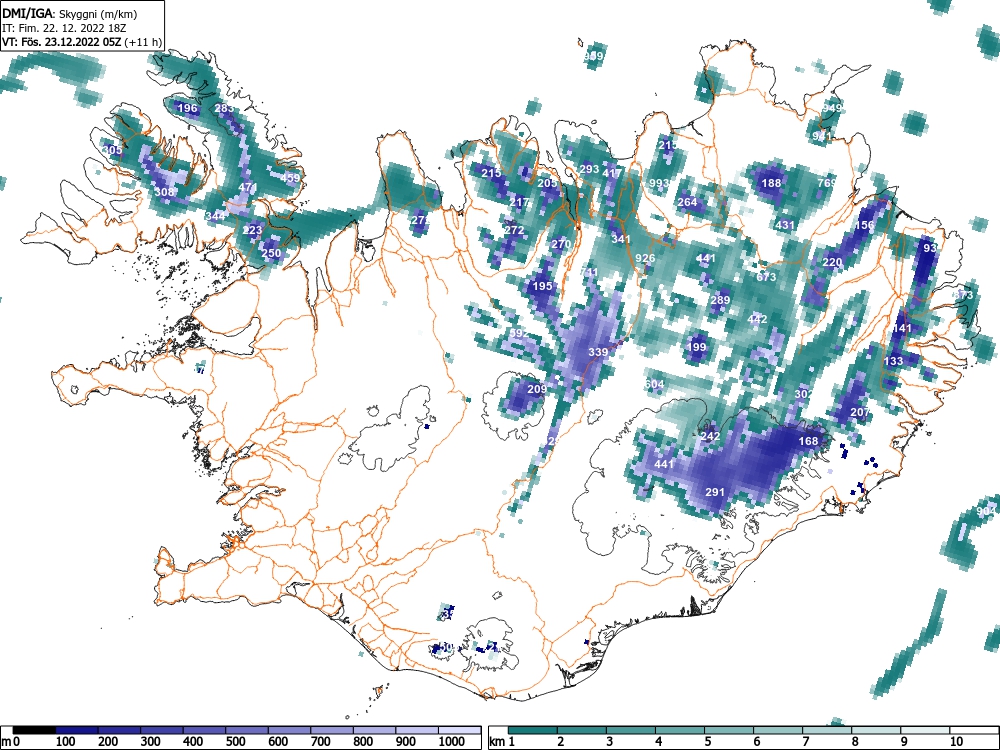This screenshot has height=750, width=1000.
Task: Click the visibility value '209' on the map
Action: [537, 389]
